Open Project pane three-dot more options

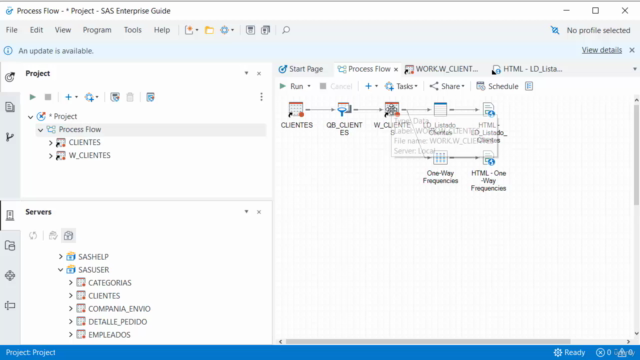click(x=262, y=97)
